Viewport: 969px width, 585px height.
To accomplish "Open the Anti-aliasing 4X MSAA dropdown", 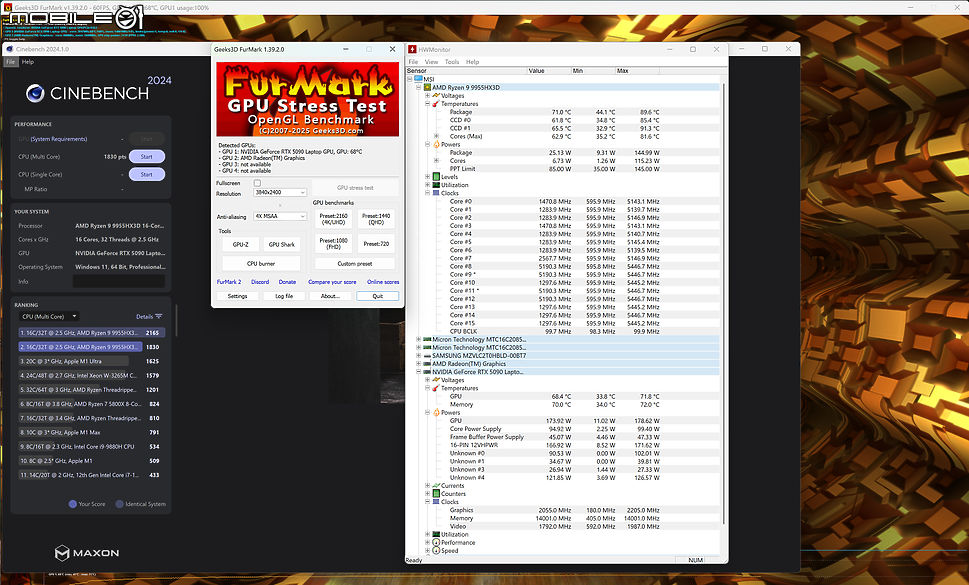I will 280,216.
